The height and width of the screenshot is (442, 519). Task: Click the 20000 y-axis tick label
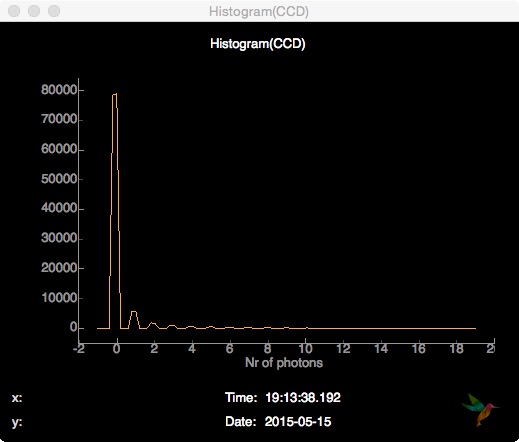tap(59, 268)
